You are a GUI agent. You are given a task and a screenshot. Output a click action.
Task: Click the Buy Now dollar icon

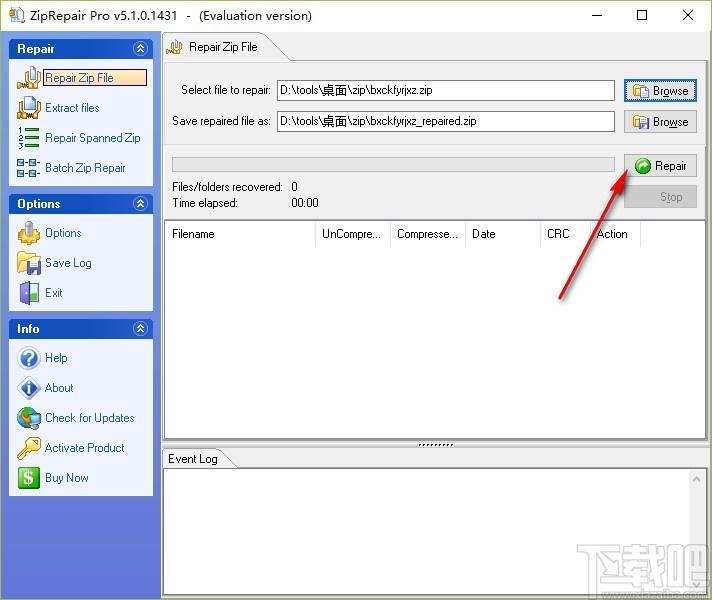coord(29,478)
